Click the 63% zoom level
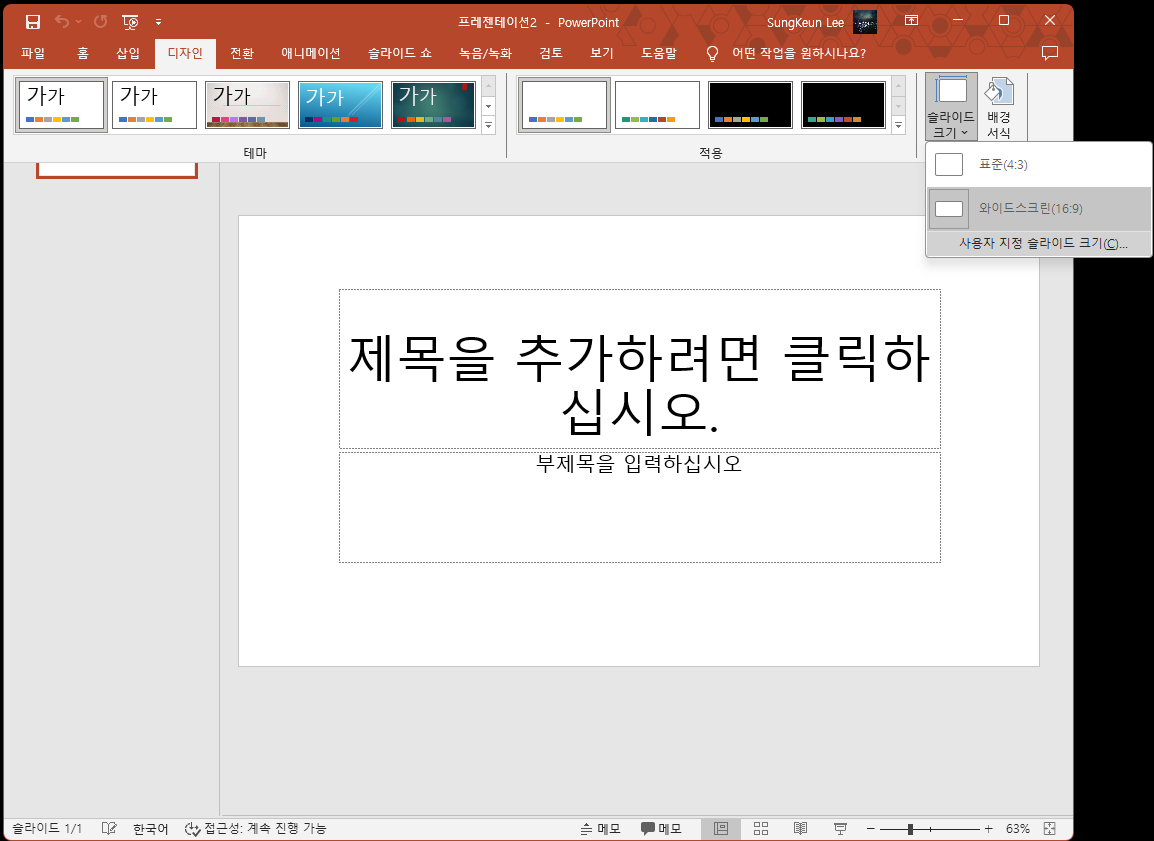This screenshot has width=1154, height=841. coord(1018,828)
